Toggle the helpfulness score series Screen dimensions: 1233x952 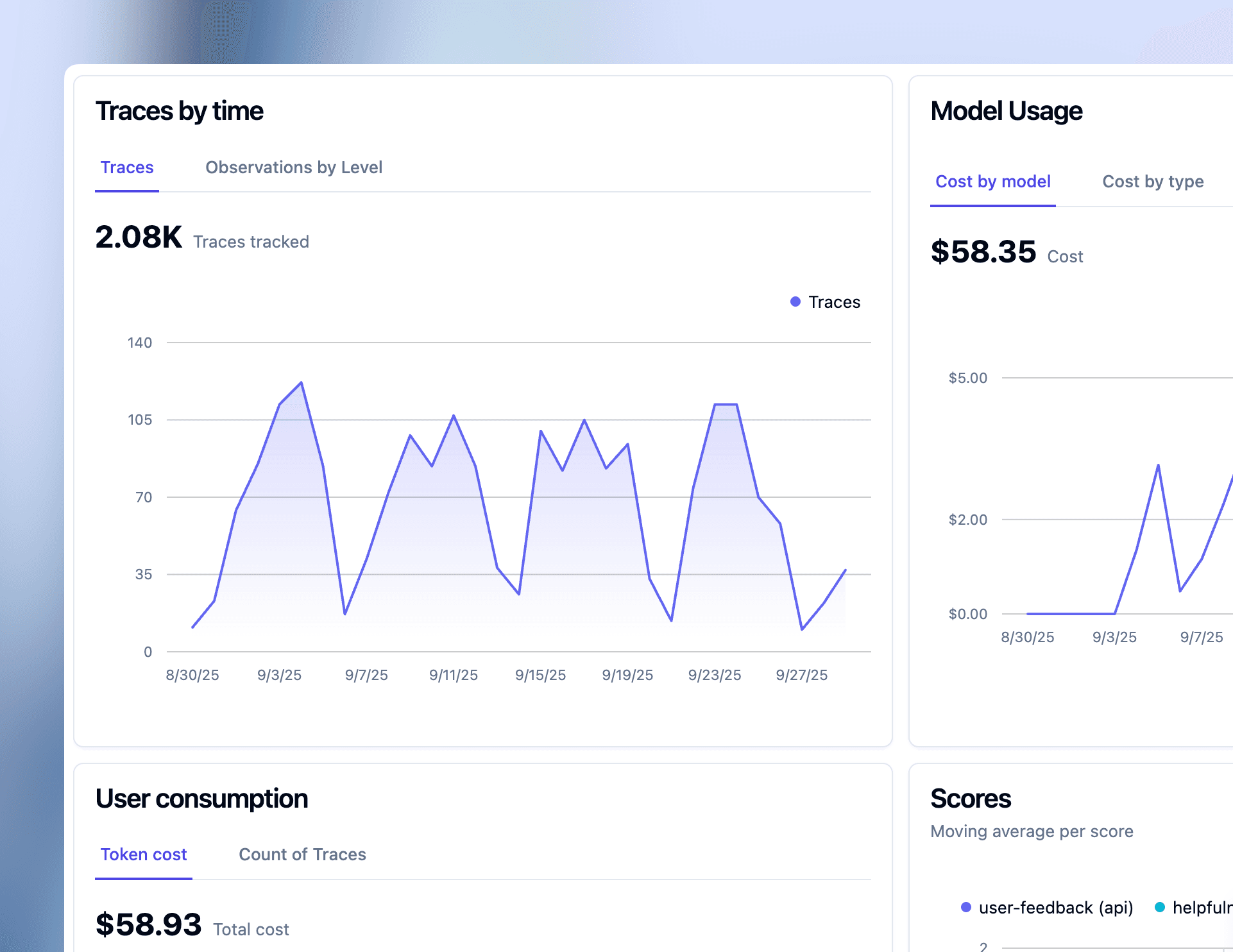(1200, 908)
